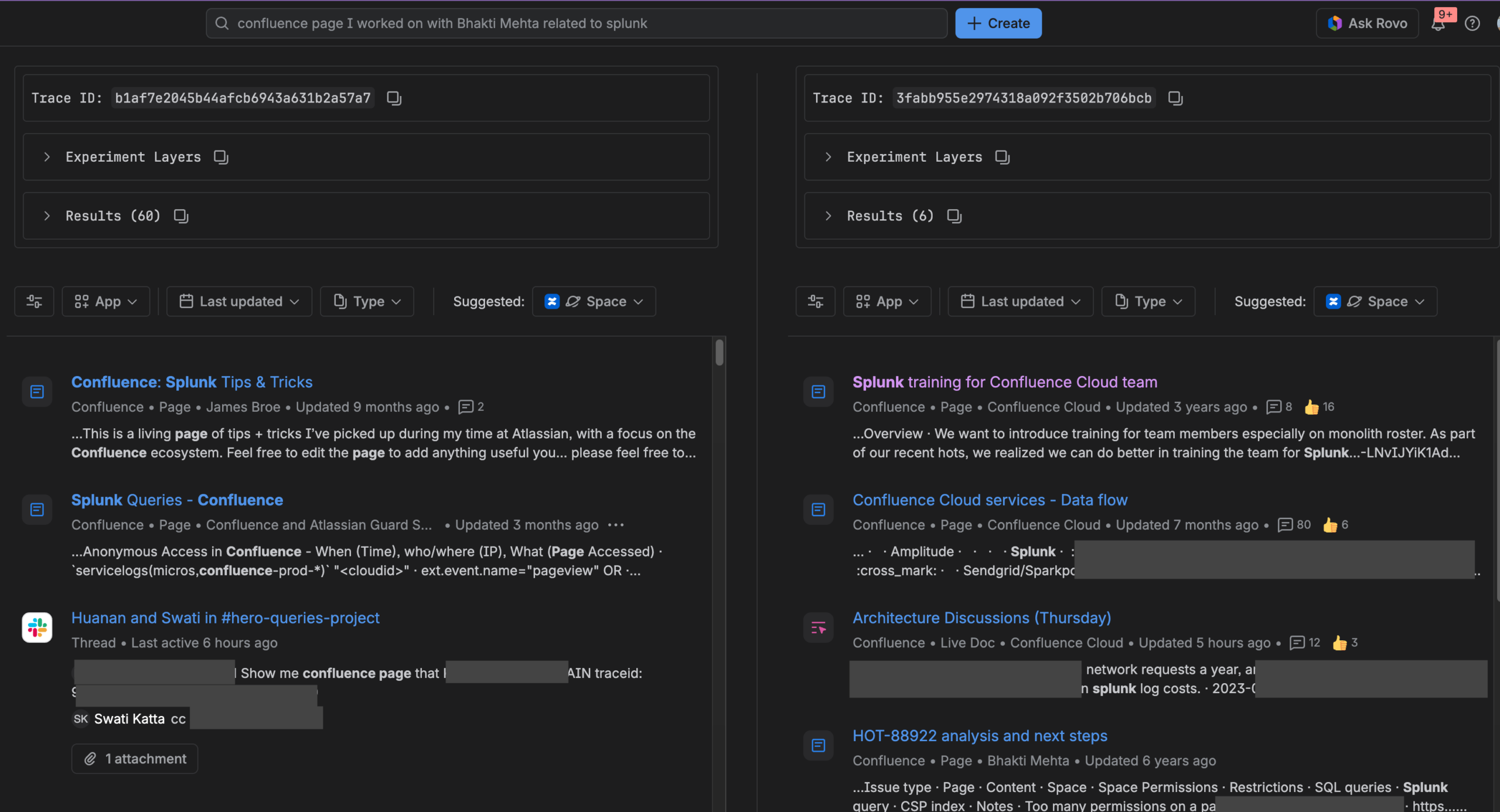This screenshot has width=1500, height=812.
Task: Click the SK avatar for Swati Katta
Action: 81,719
